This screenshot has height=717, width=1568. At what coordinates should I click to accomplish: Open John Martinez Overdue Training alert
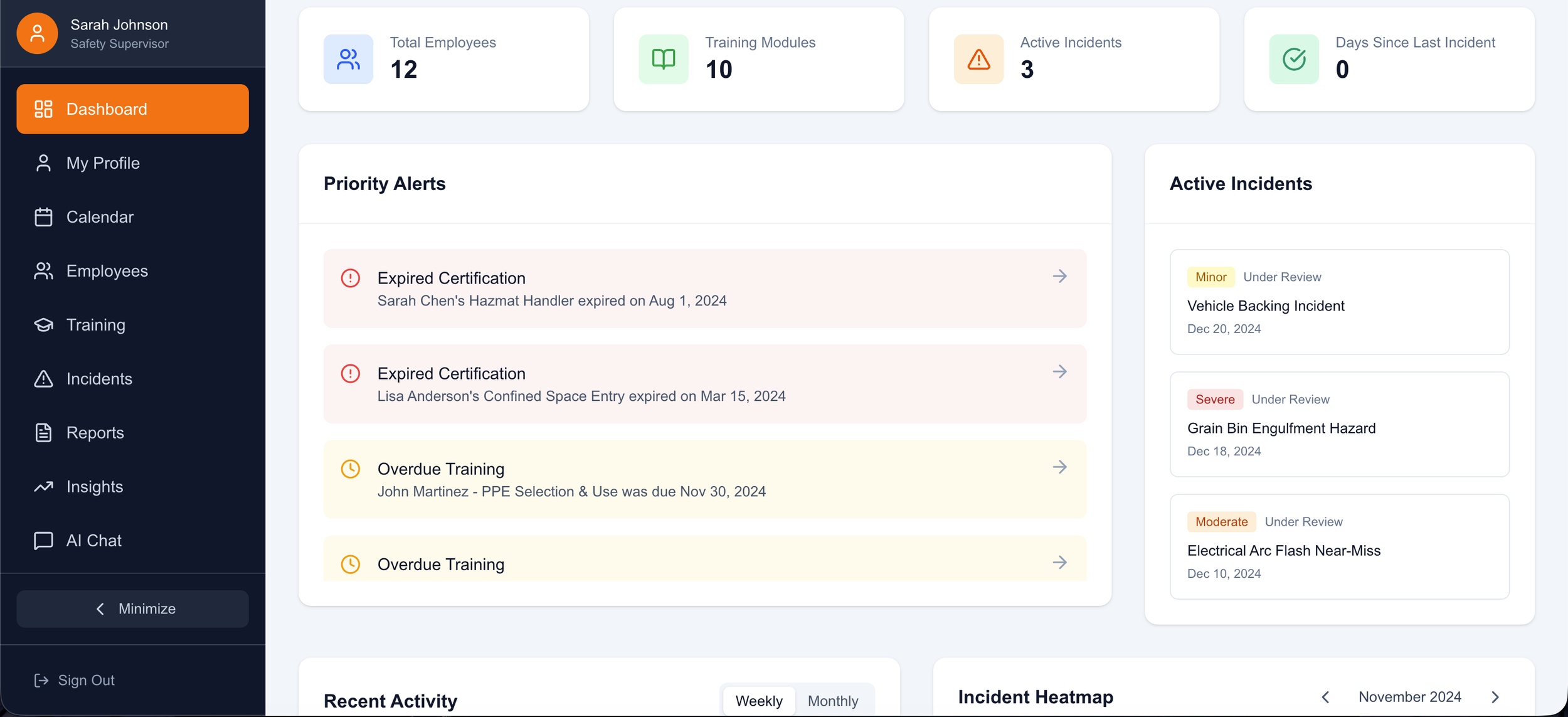[x=704, y=479]
